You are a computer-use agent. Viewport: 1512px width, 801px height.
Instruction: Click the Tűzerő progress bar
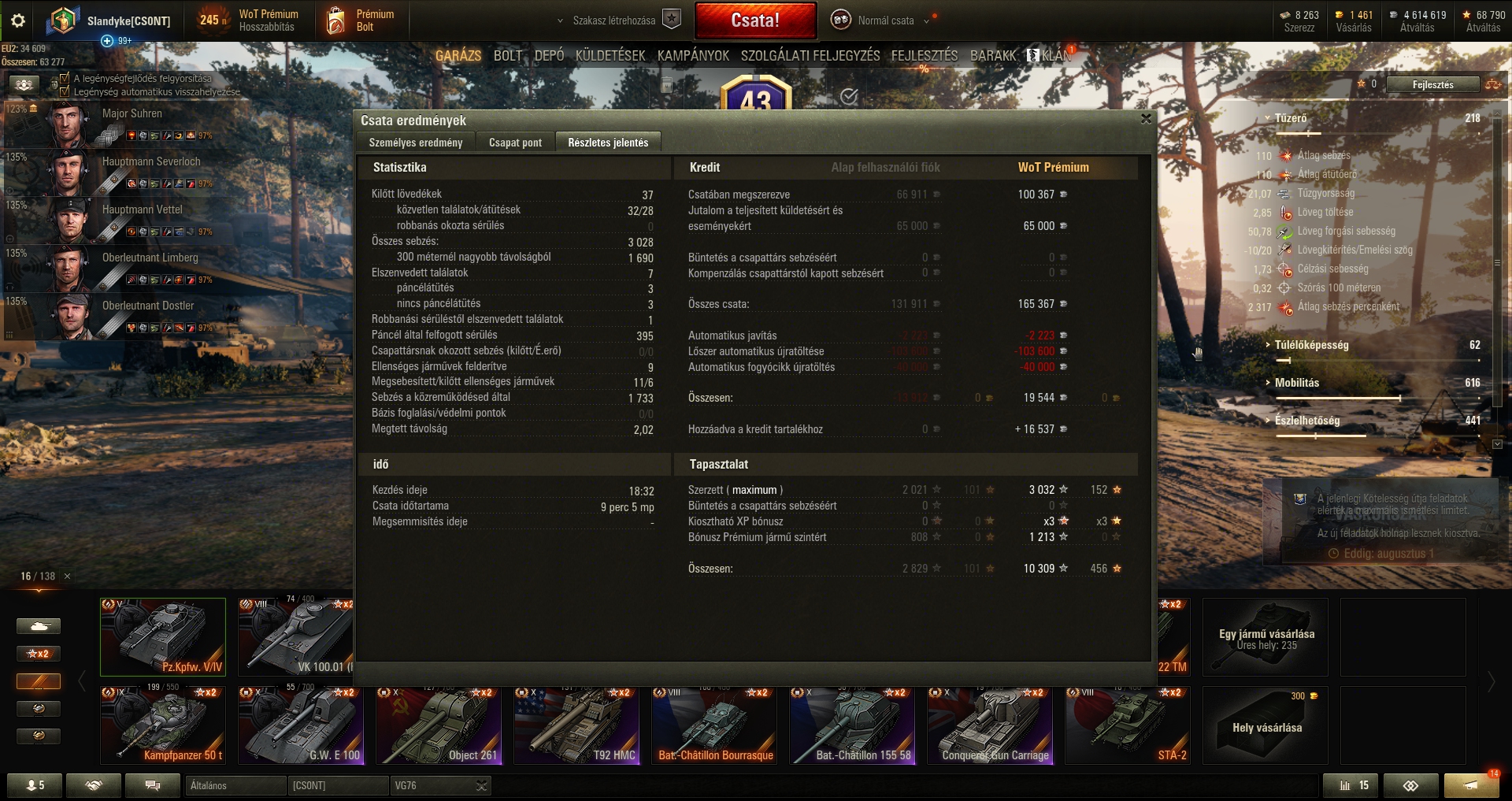(1377, 134)
